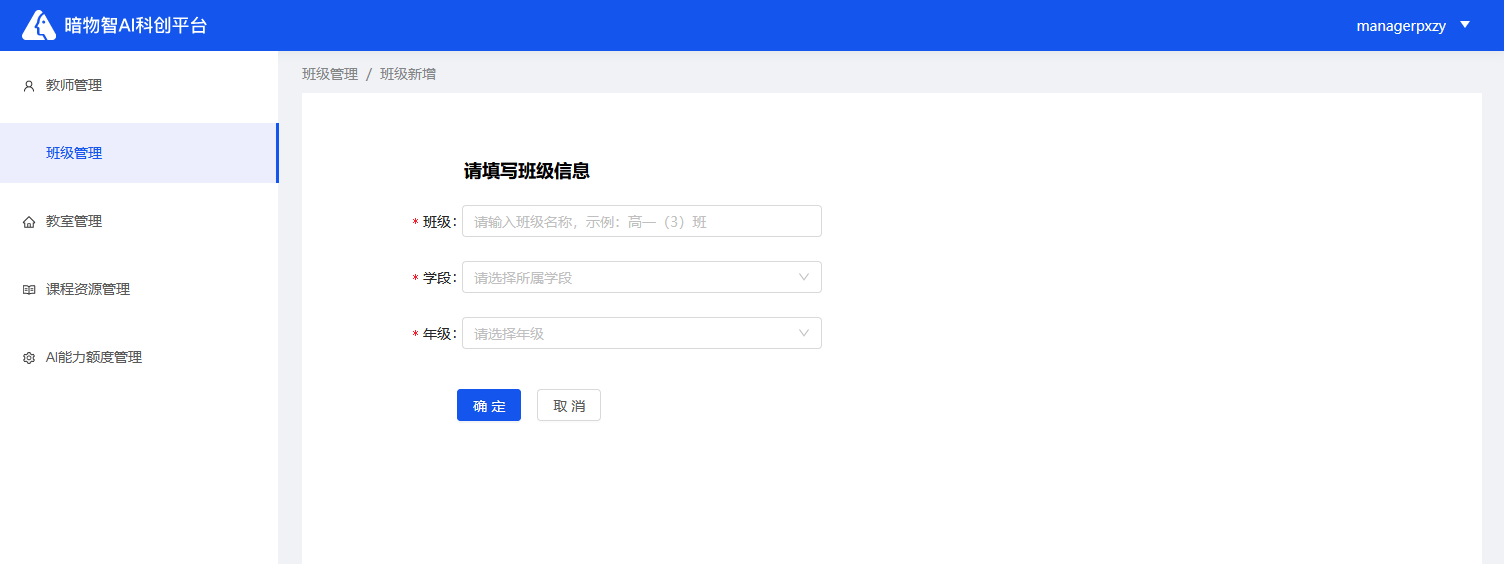Go to 教室管理 menu item
1504x564 pixels.
(x=139, y=221)
